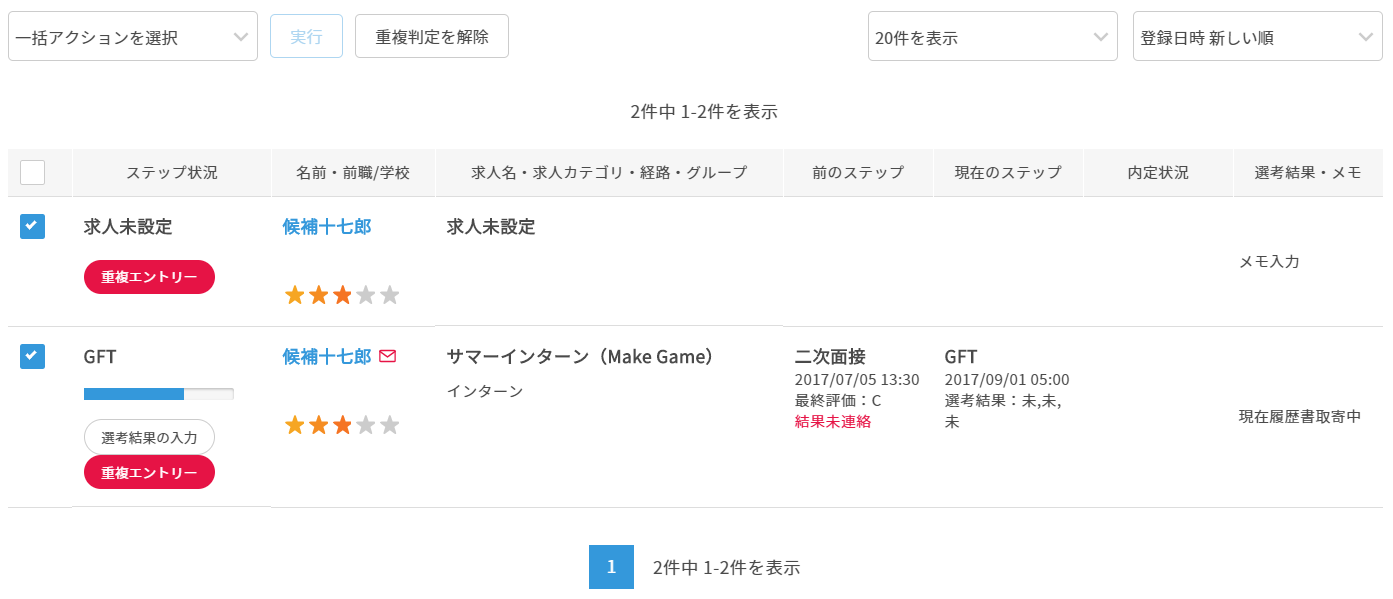1393x599 pixels.
Task: Open the 一括アクションを選択 dropdown
Action: point(133,37)
